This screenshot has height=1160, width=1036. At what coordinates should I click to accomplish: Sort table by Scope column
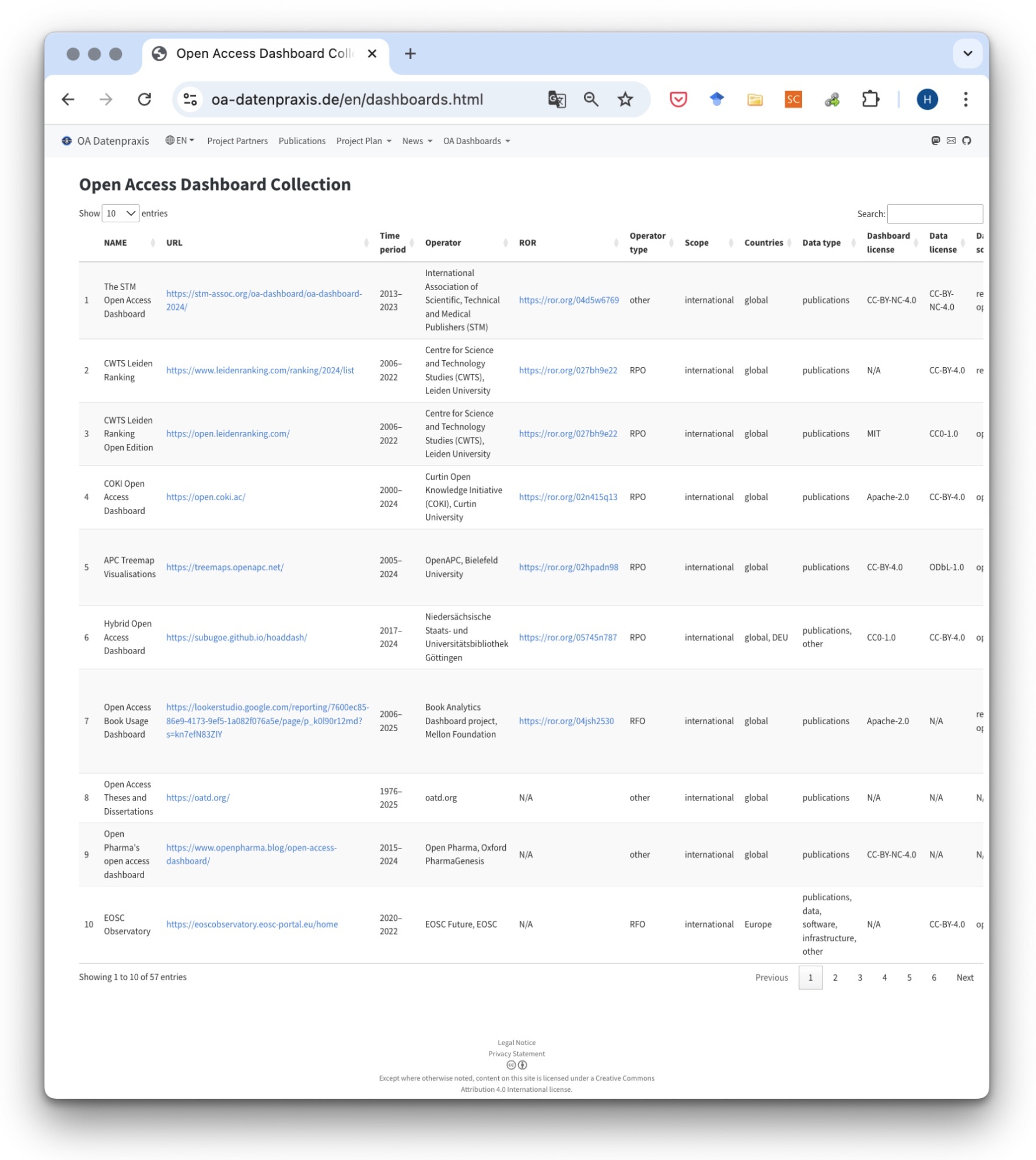pos(730,243)
